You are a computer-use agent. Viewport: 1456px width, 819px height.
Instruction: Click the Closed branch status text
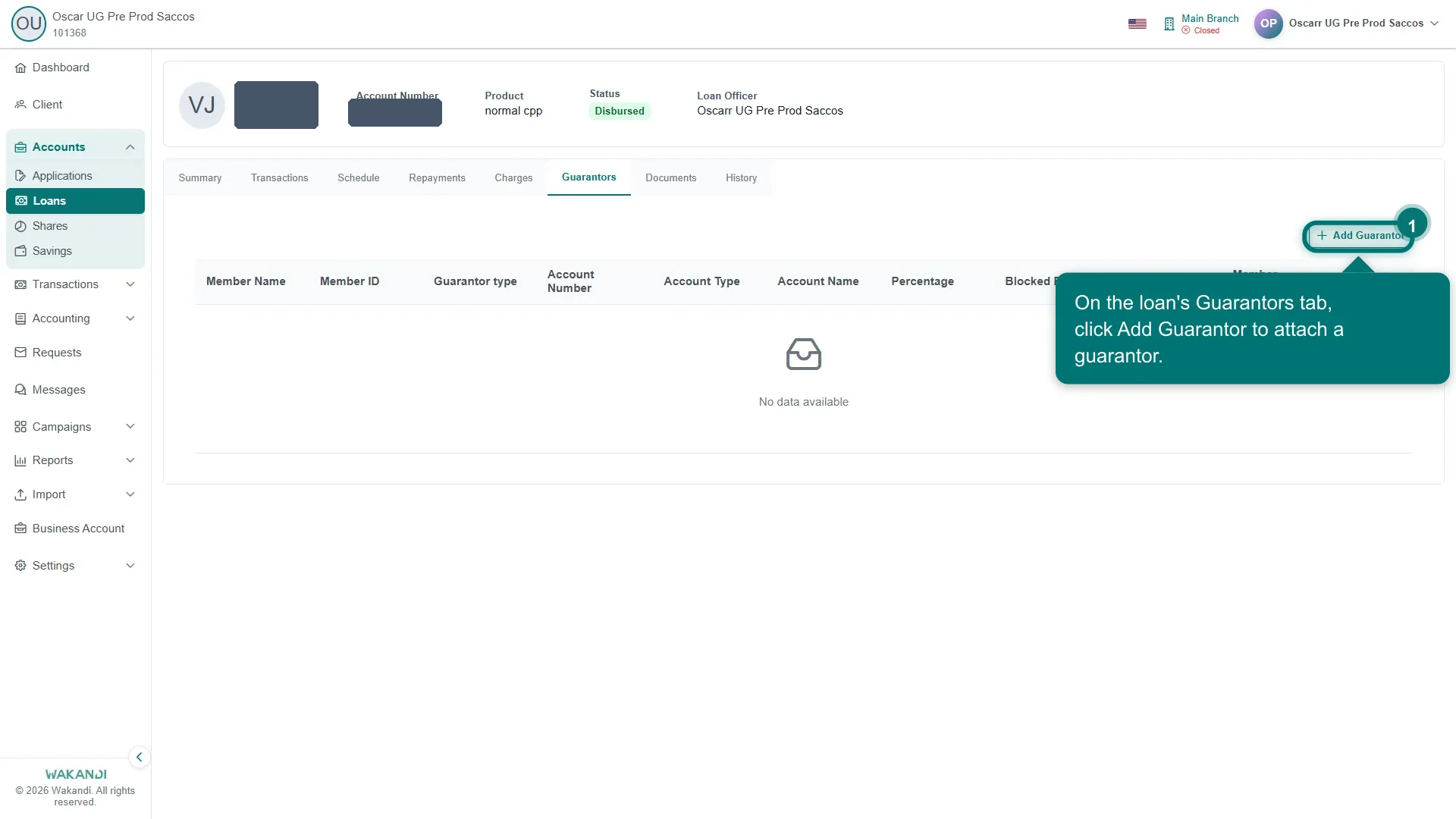point(1207,31)
